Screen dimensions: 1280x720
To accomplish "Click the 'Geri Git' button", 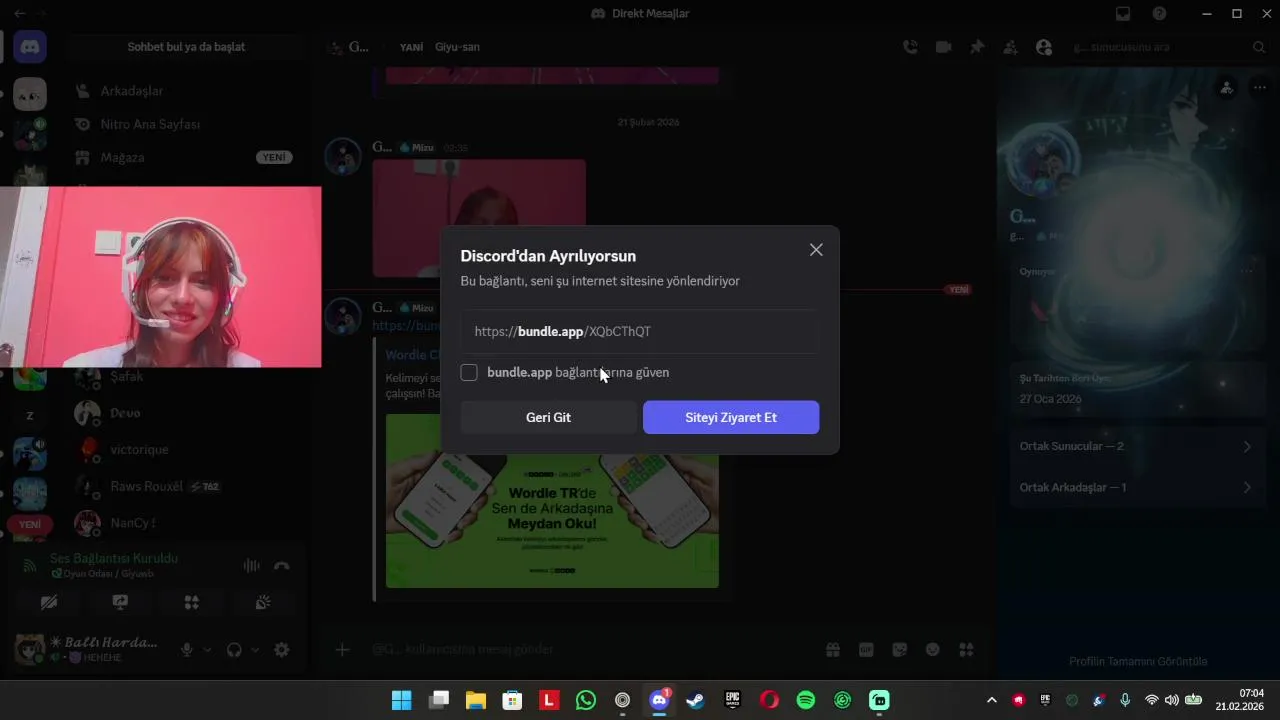I will pos(548,417).
